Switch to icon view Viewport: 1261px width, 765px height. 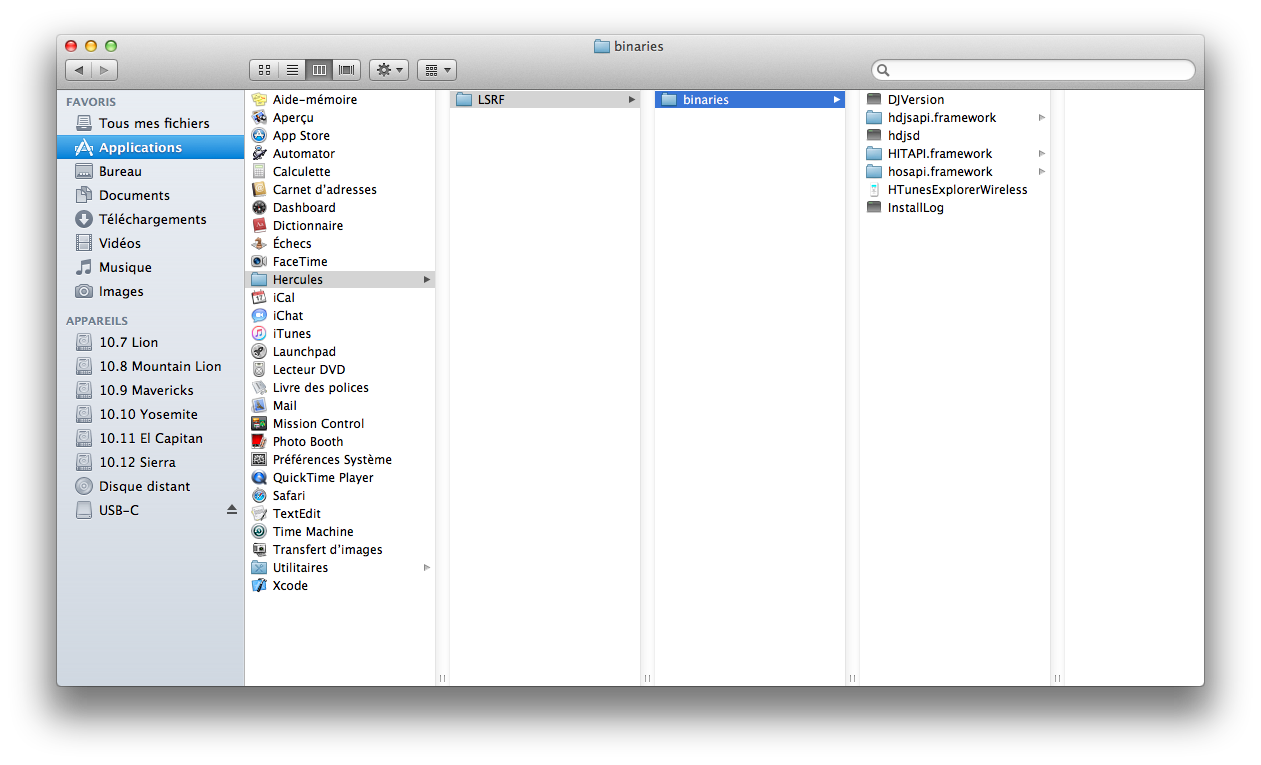pyautogui.click(x=264, y=70)
